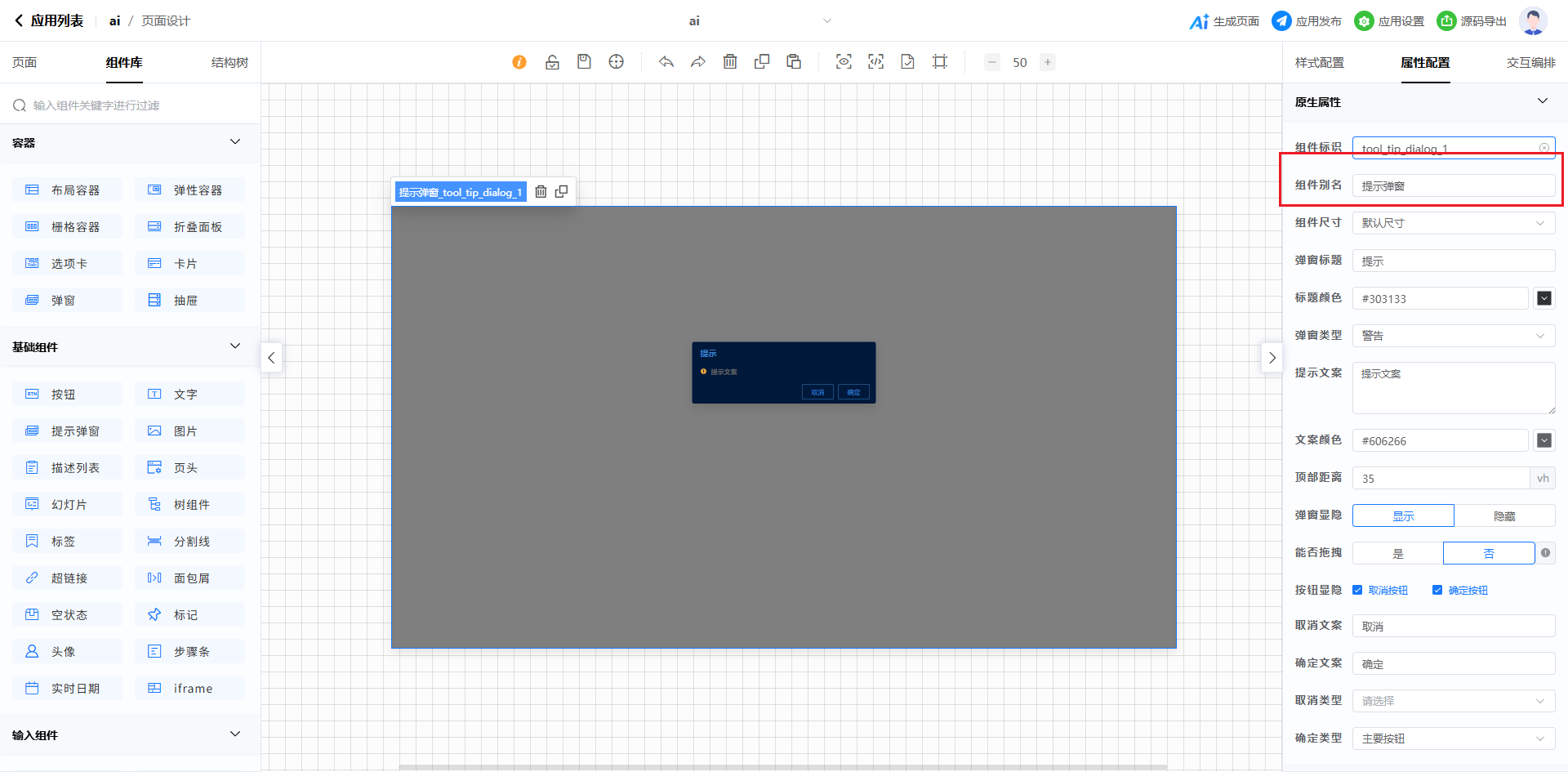
Task: Click the code view icon in toolbar
Action: (x=875, y=62)
